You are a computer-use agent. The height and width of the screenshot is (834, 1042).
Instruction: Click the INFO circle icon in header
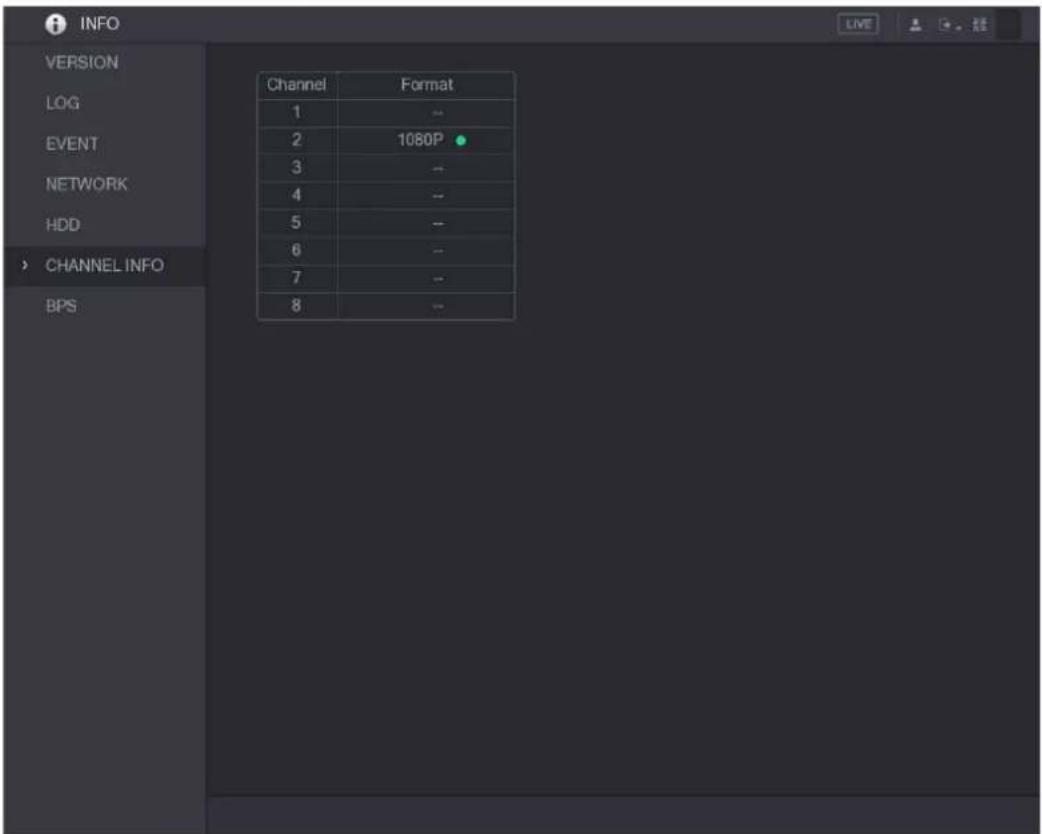(56, 25)
